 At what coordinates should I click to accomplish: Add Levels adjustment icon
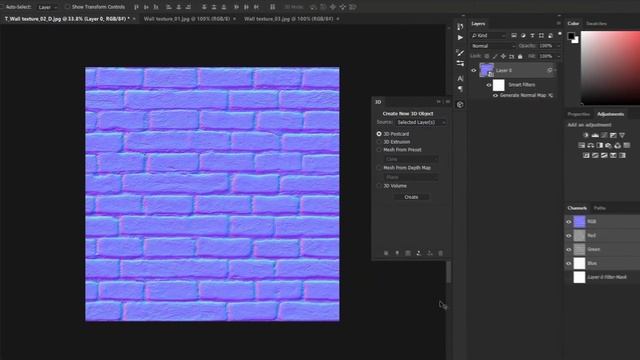pos(595,135)
